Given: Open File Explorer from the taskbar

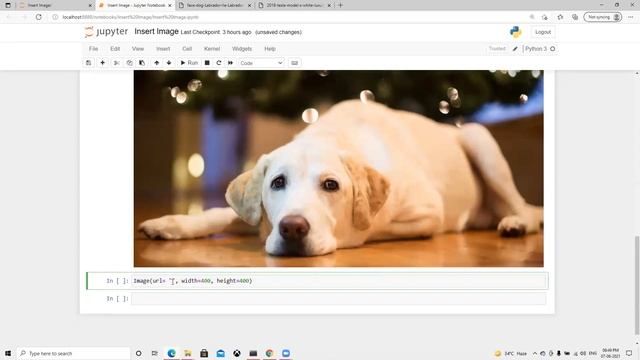Looking at the screenshot, I should 188,353.
